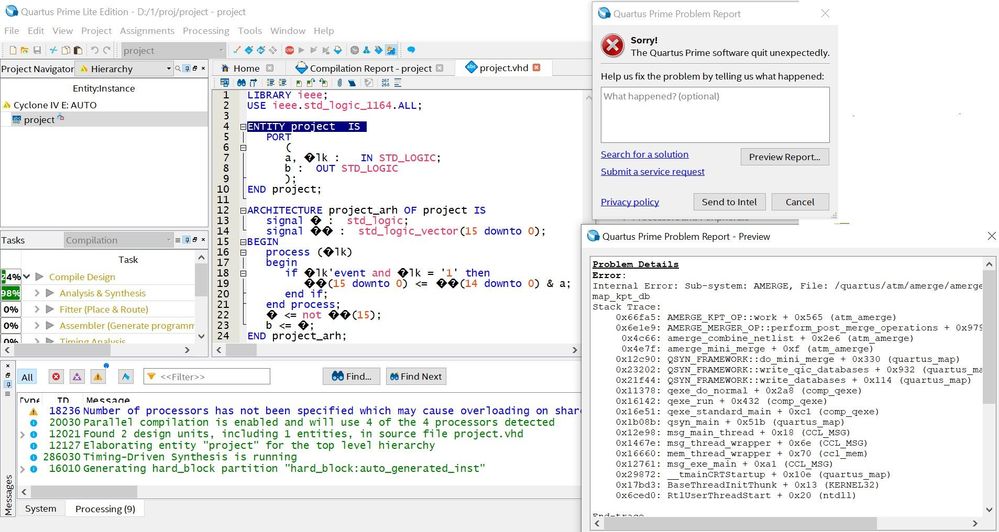Viewport: 999px width, 532px height.
Task: Open the Search for a solution link
Action: click(644, 154)
